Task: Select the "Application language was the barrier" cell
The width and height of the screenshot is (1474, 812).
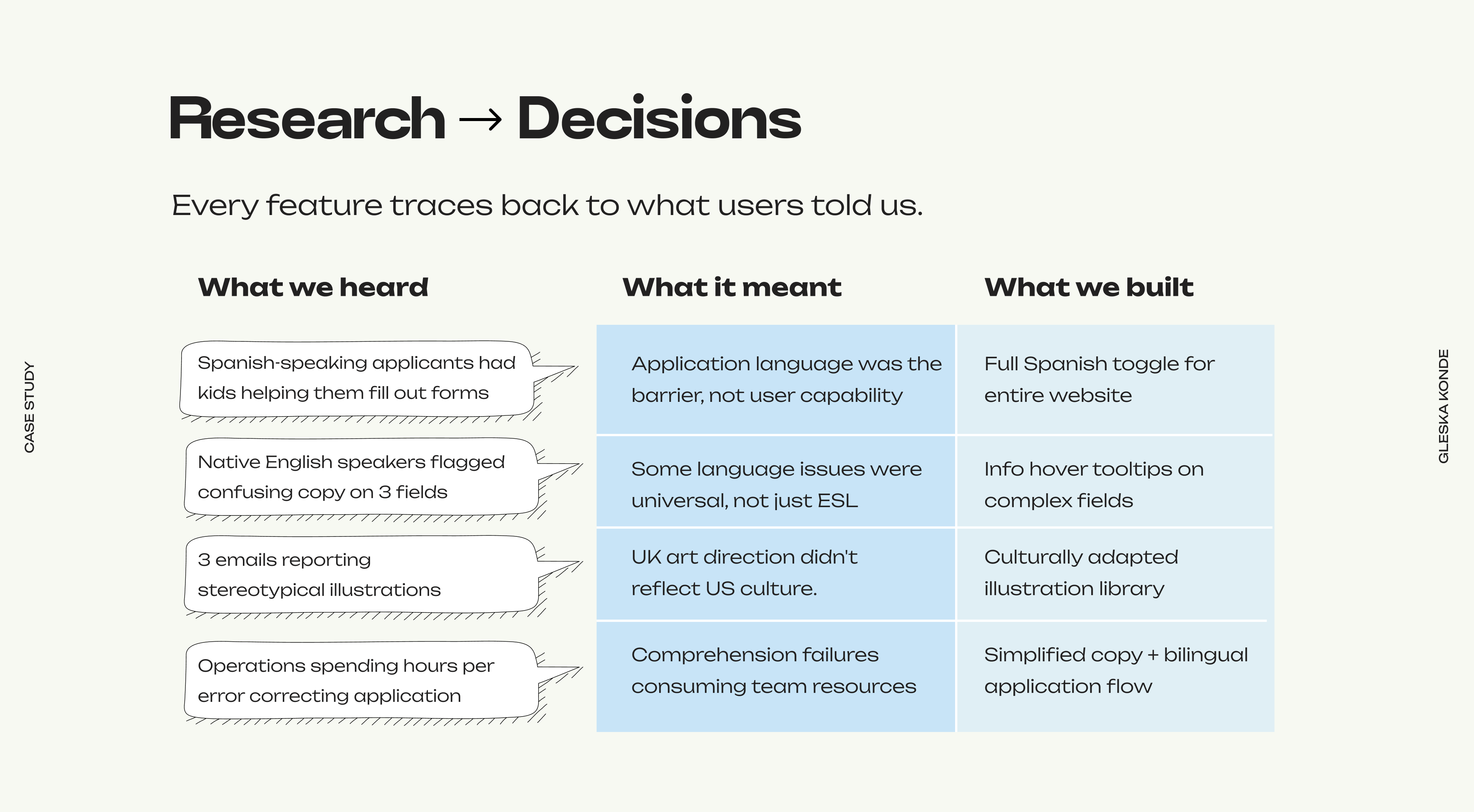Action: tap(775, 379)
